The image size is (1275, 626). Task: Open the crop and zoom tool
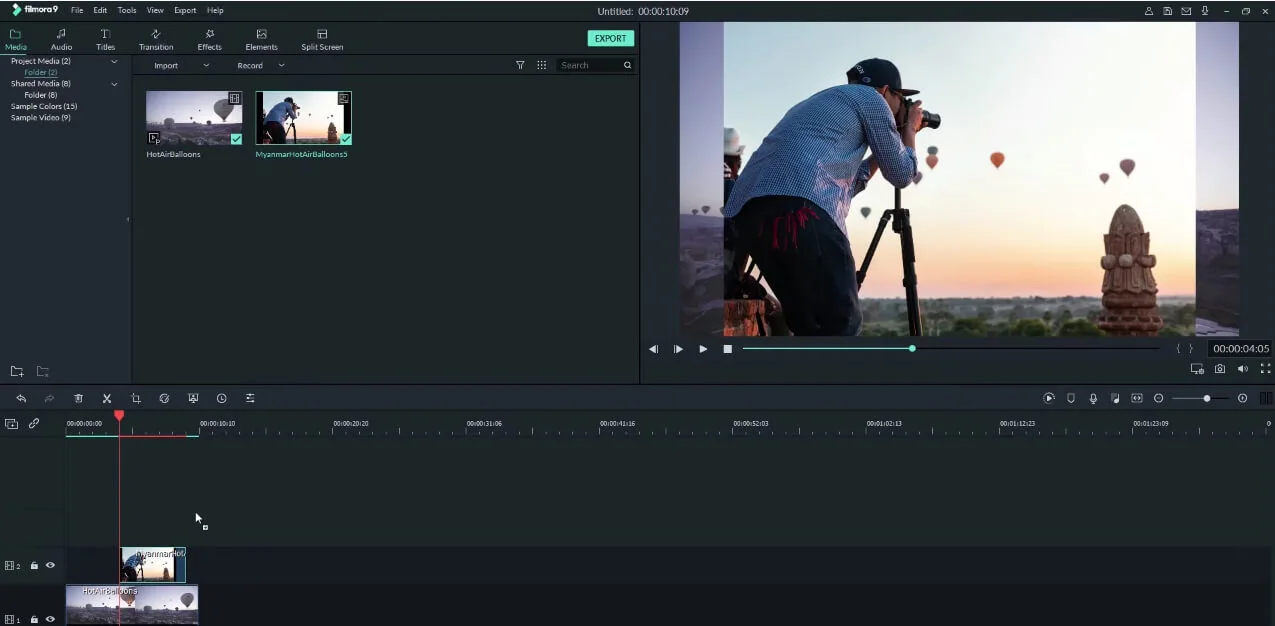pyautogui.click(x=136, y=398)
